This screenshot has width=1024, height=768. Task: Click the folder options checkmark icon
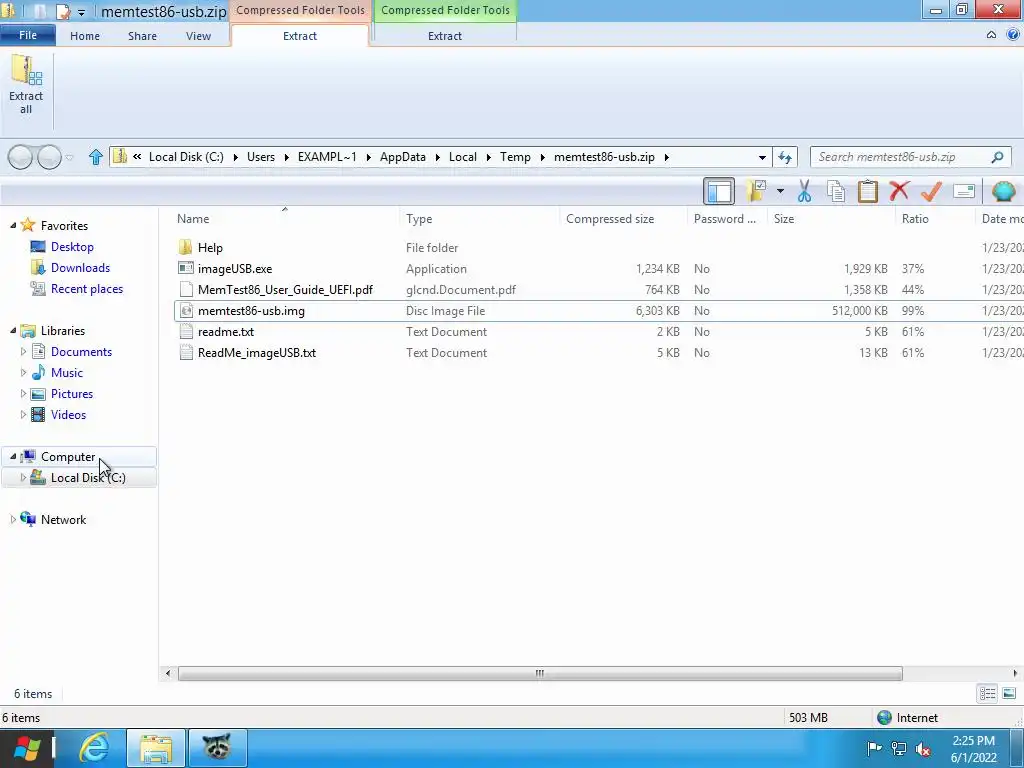[757, 191]
